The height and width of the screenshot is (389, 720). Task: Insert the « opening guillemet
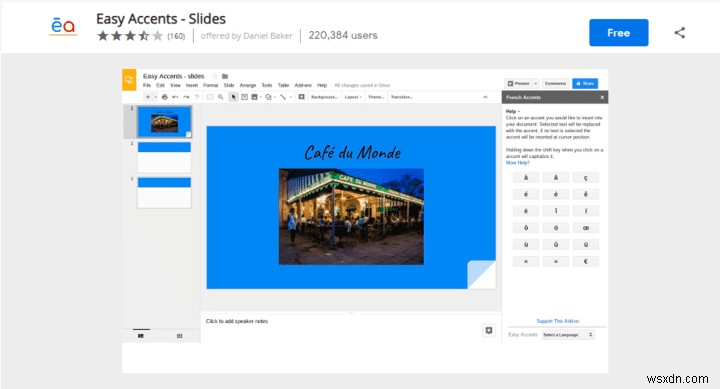pos(526,261)
